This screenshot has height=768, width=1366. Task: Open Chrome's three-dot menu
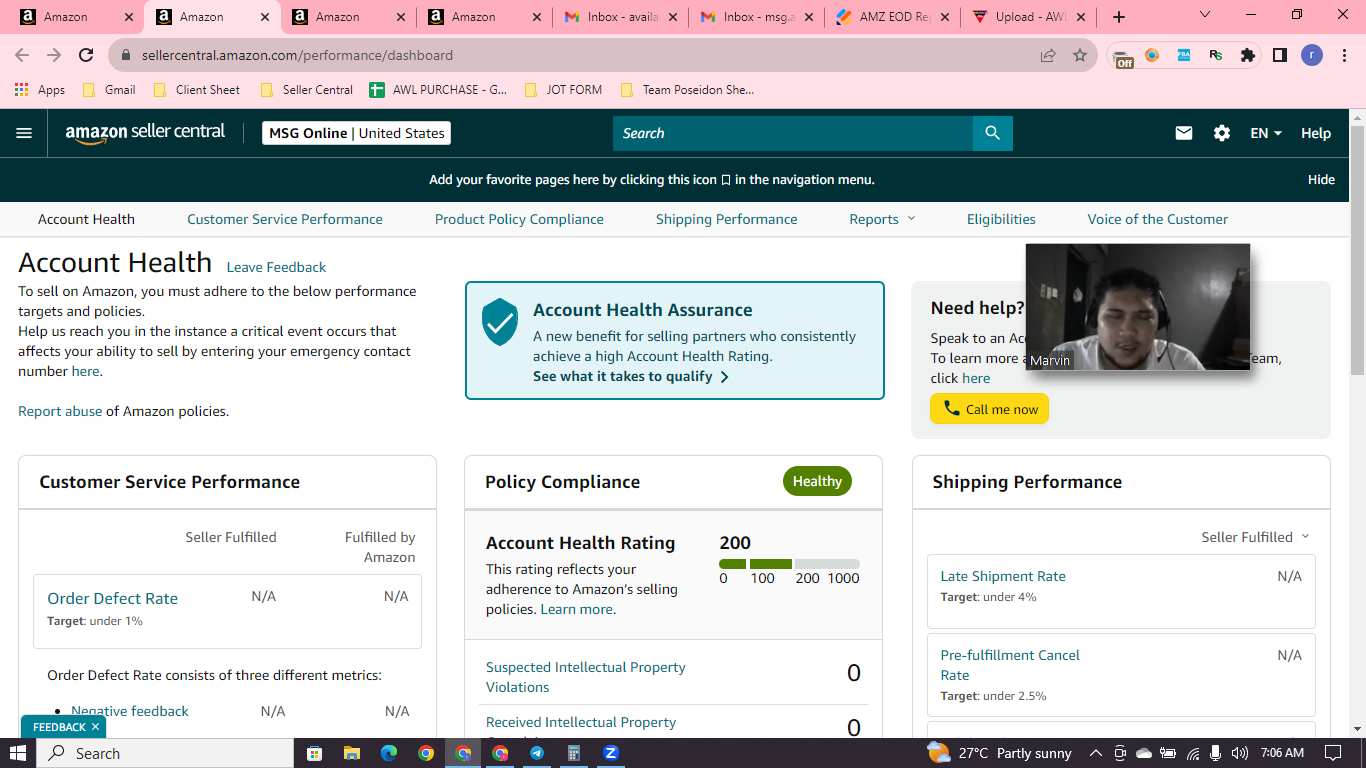click(1343, 56)
